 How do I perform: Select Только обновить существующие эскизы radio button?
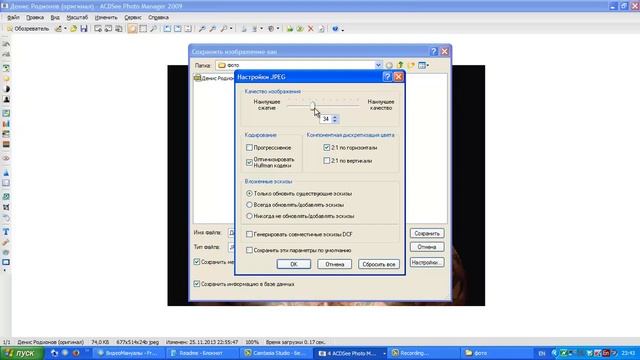click(249, 193)
